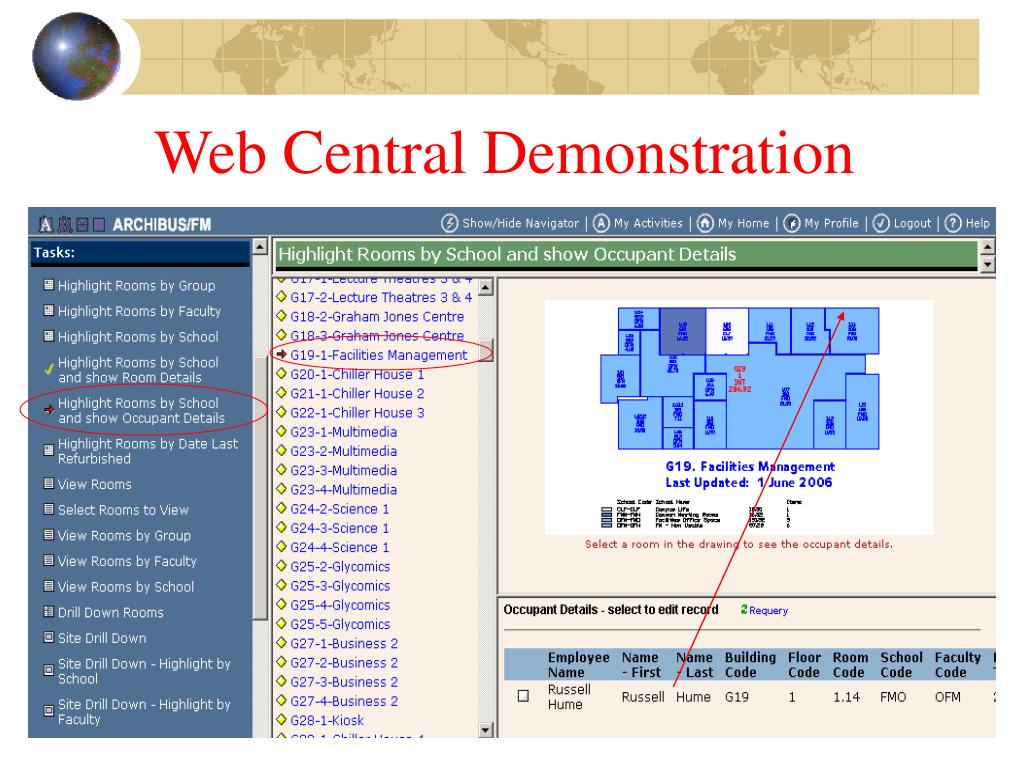1024x768 pixels.
Task: Click the Building Code column header
Action: tap(750, 664)
